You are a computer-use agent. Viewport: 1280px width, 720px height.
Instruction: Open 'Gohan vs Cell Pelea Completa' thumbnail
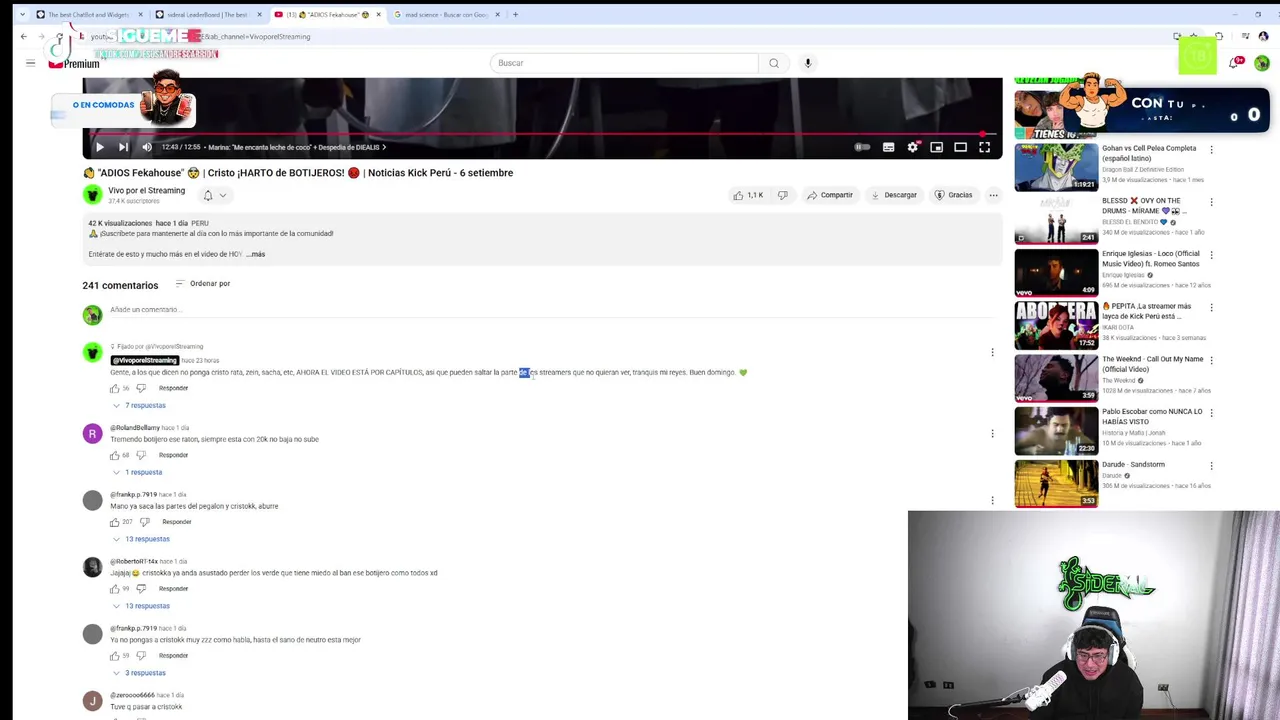click(x=1056, y=167)
